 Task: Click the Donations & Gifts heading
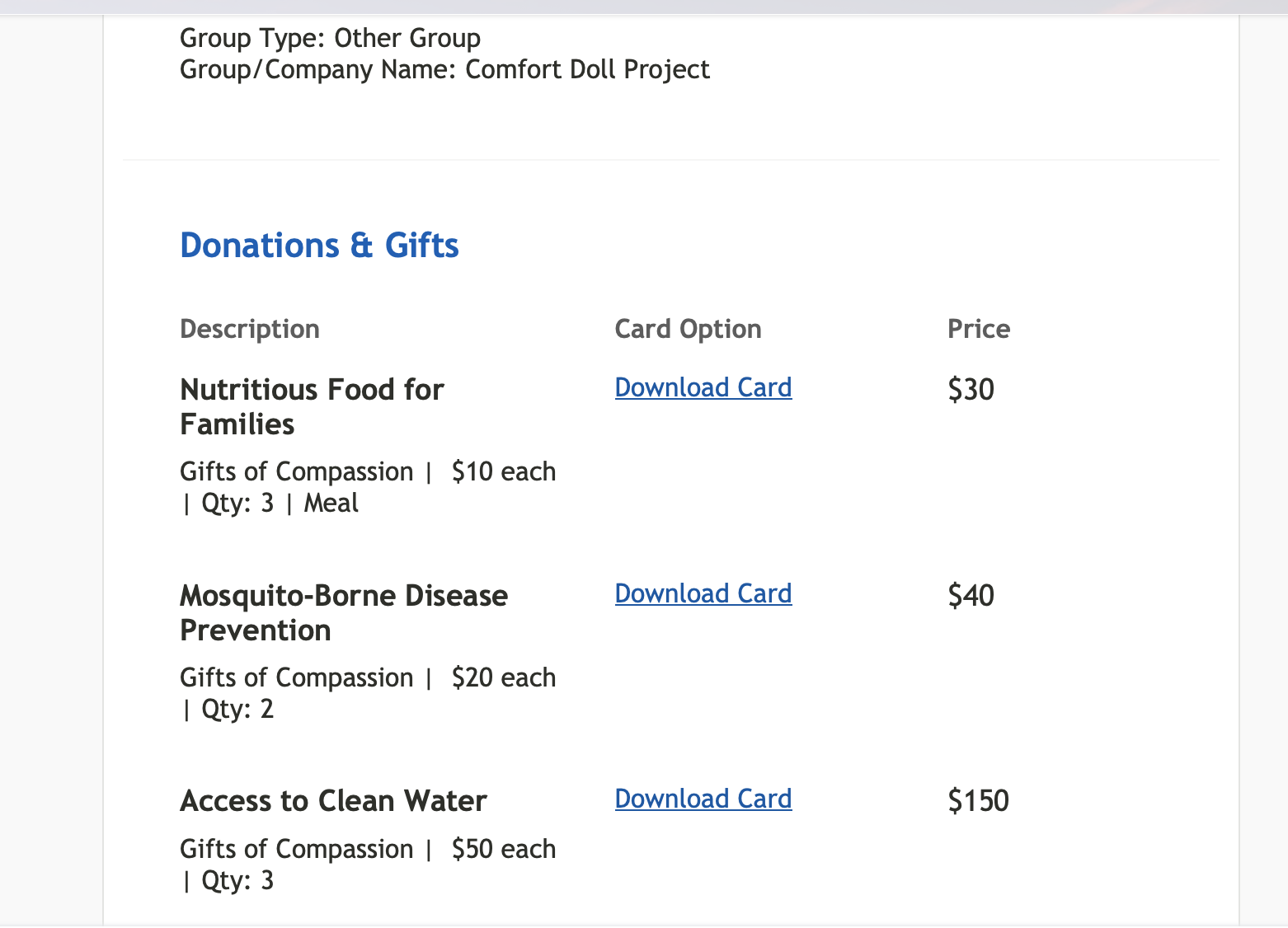pos(319,246)
